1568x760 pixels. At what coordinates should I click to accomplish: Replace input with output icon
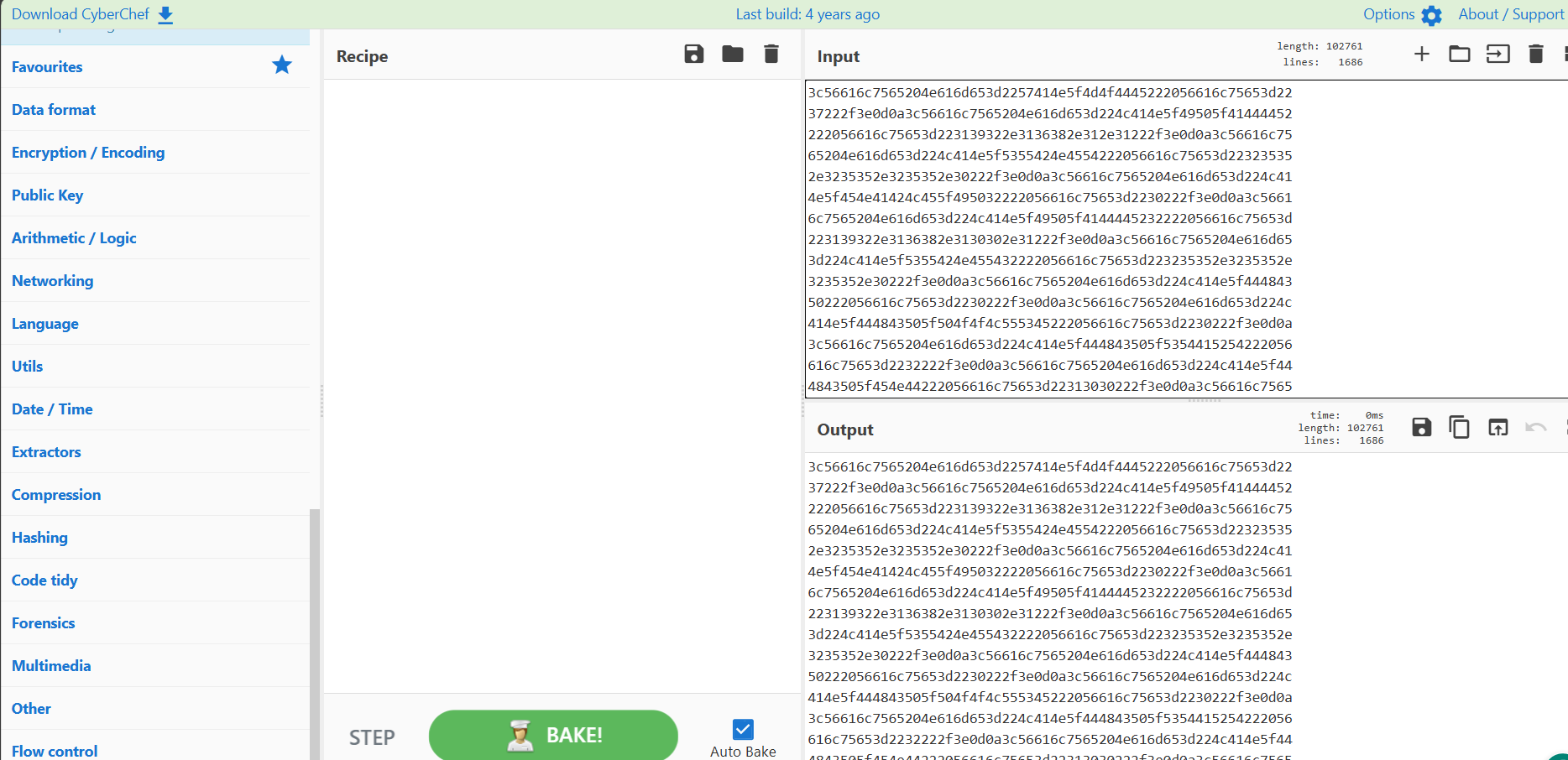click(1497, 428)
